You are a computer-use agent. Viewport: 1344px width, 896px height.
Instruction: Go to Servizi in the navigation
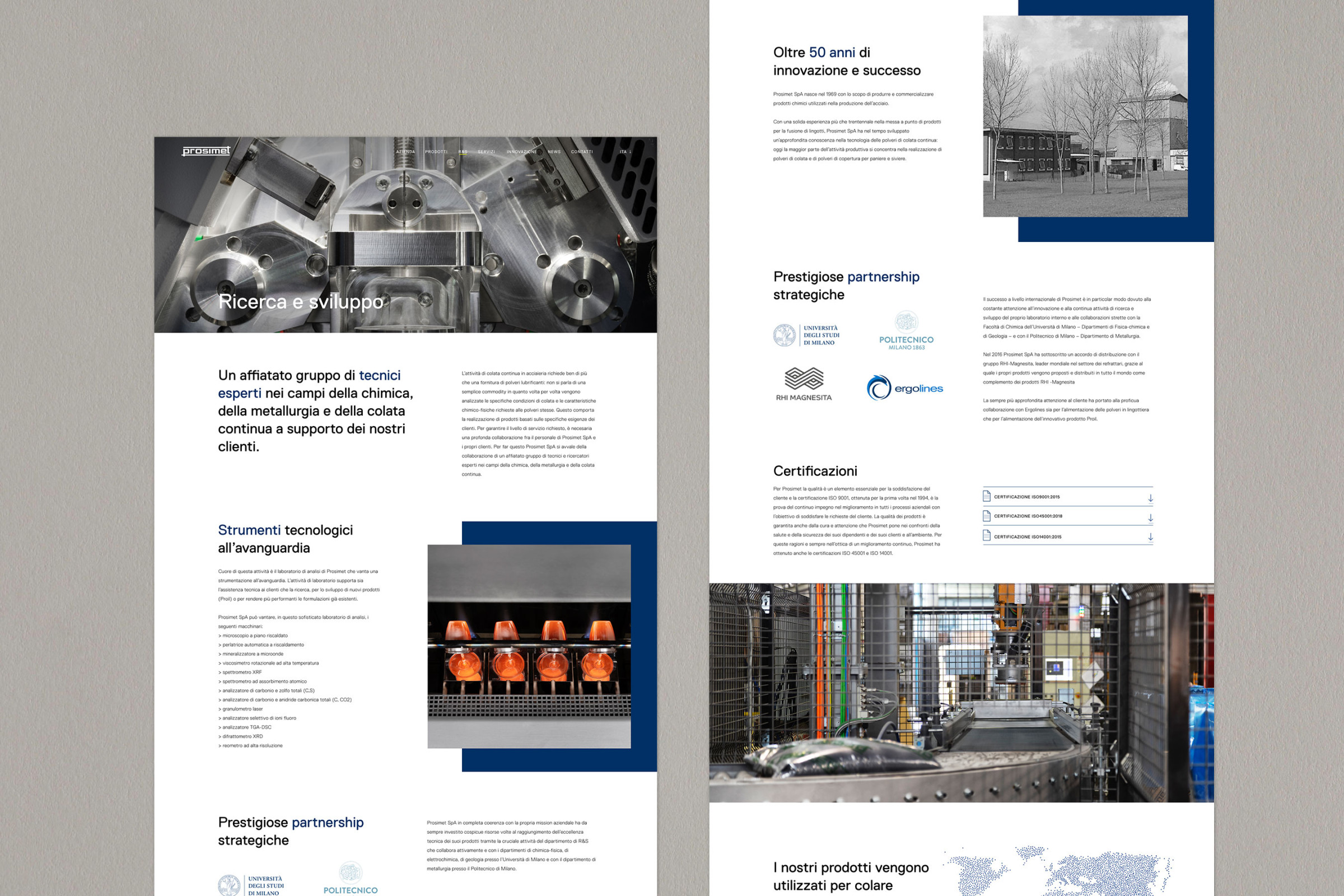pyautogui.click(x=486, y=152)
